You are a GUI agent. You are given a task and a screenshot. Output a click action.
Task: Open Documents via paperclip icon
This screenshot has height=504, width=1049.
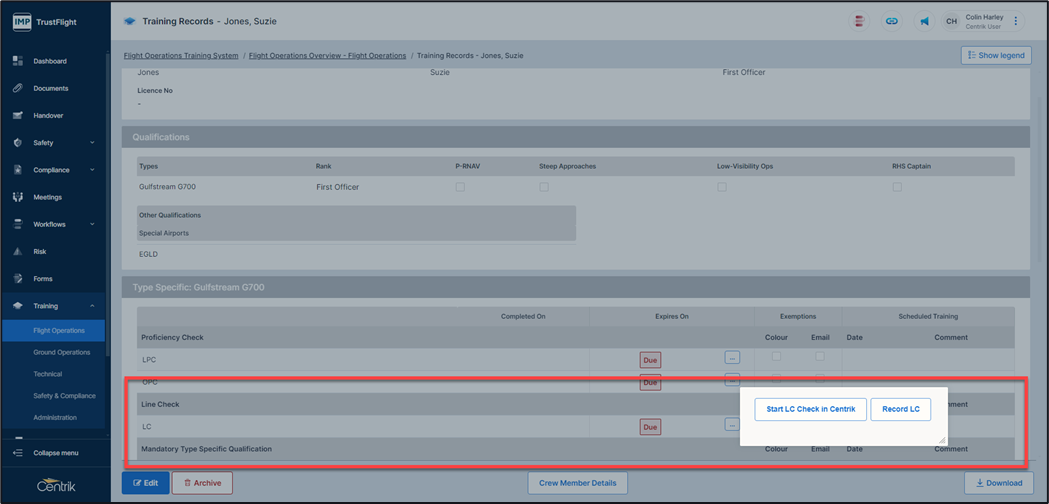18,88
